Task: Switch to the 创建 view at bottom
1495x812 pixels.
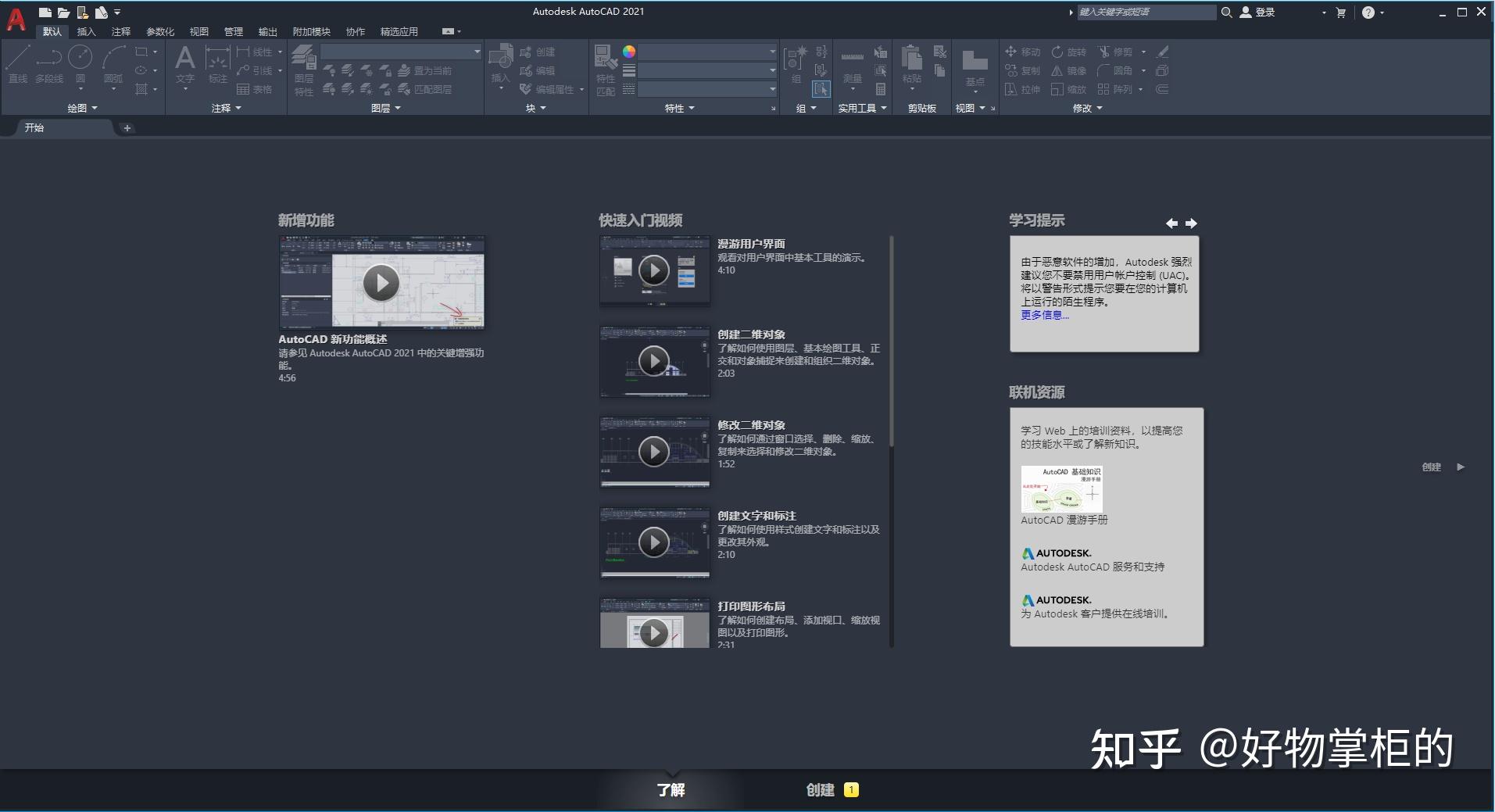Action: pos(821,789)
